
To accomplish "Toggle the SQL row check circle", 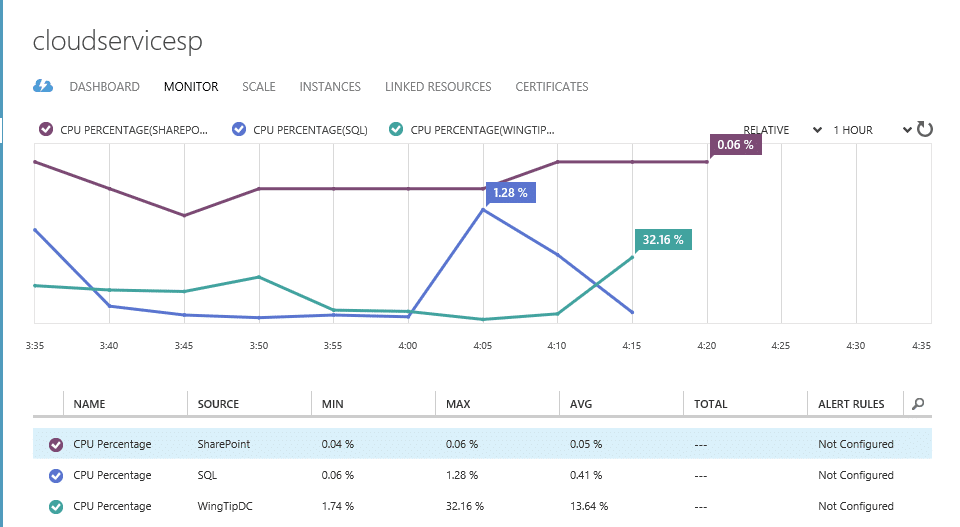I will tap(56, 476).
